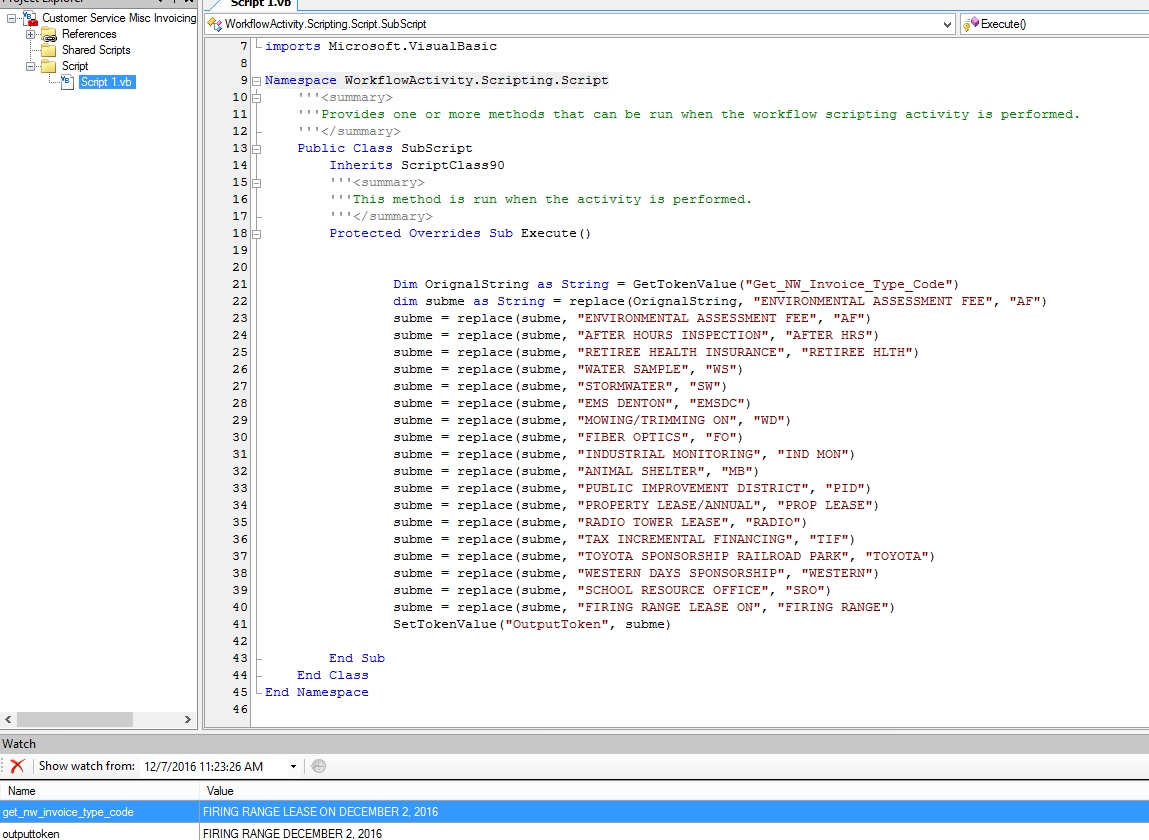Click the Script 1.vb file icon
This screenshot has height=840, width=1149.
click(67, 82)
